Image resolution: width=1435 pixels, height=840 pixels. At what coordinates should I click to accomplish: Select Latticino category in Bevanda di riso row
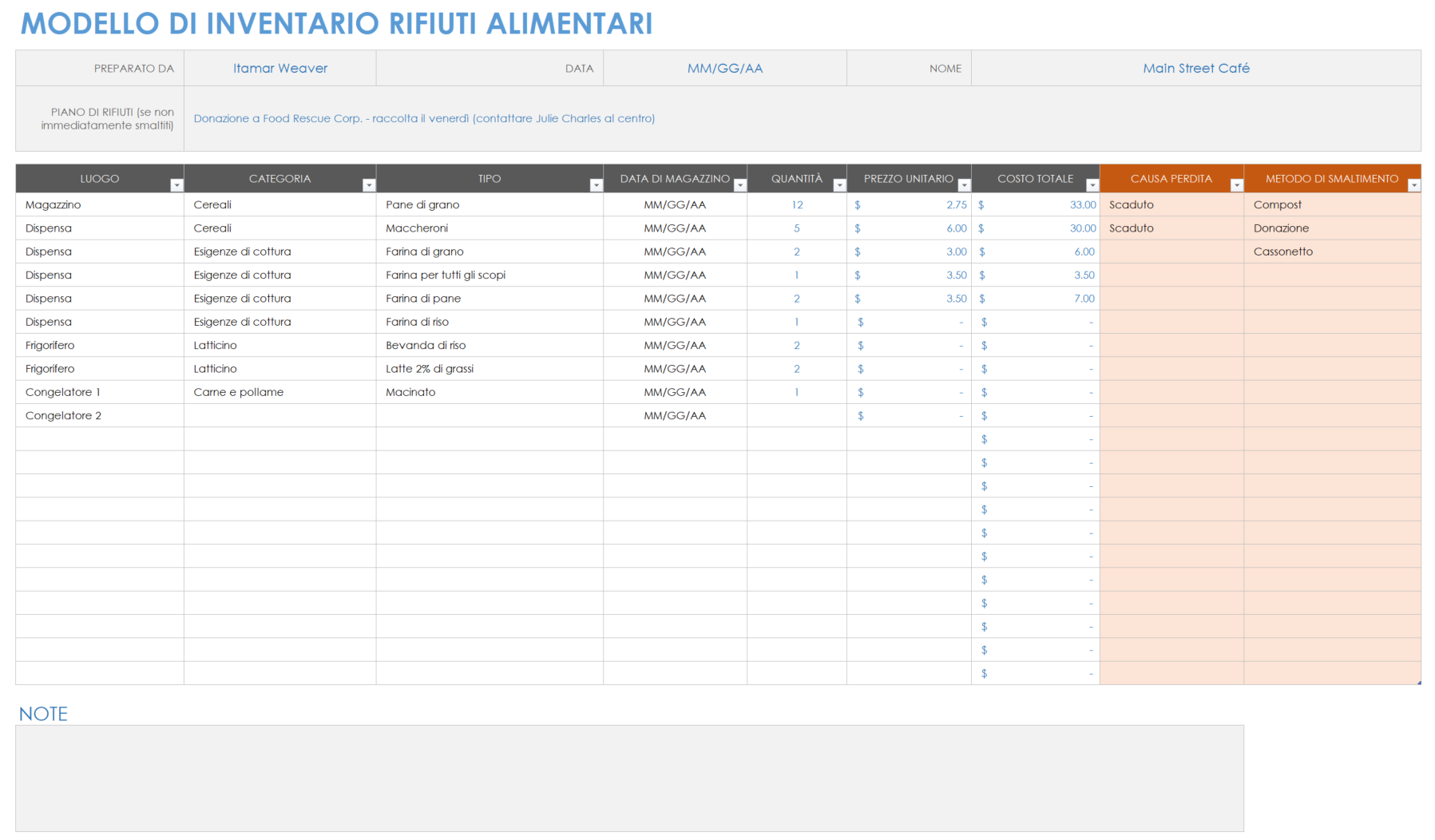pos(280,346)
